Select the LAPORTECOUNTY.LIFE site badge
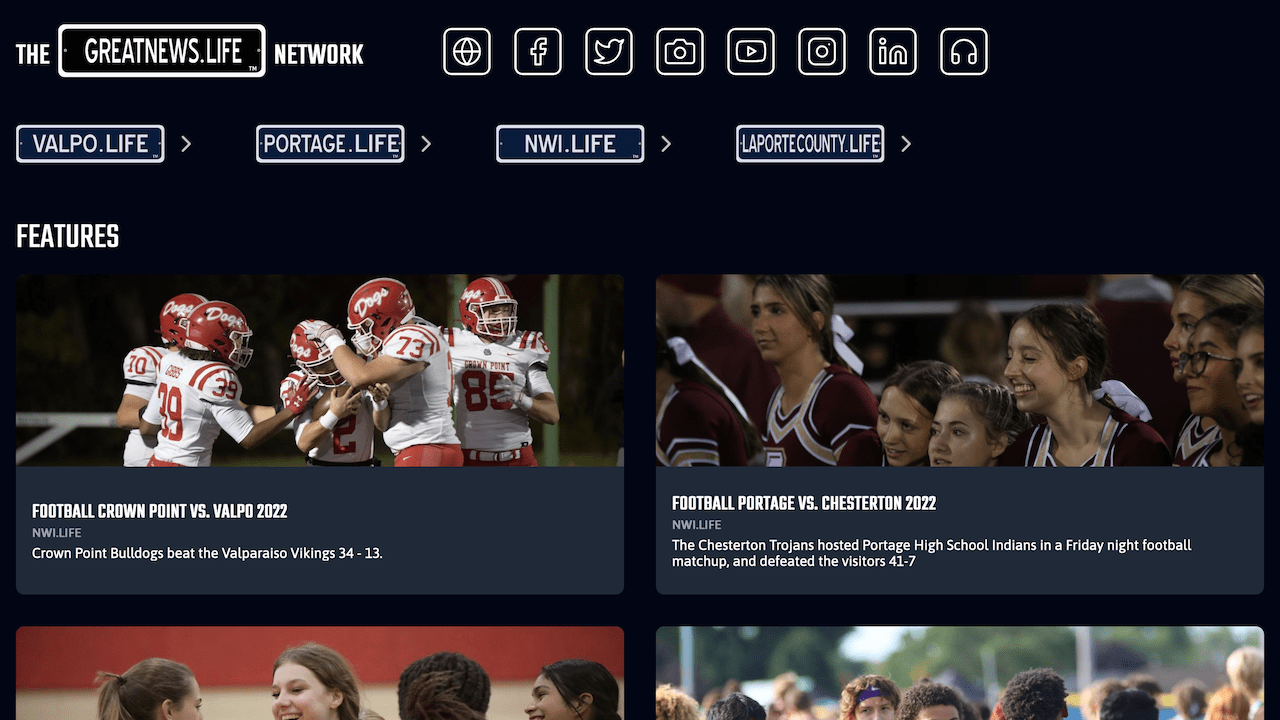 click(810, 144)
